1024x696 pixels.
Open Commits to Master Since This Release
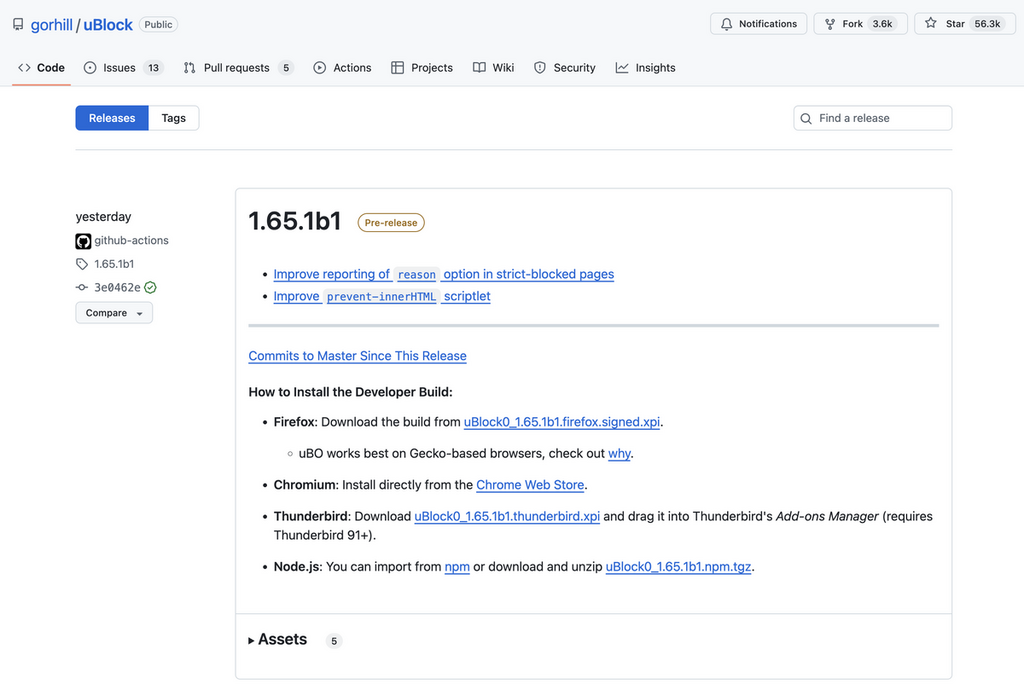[x=357, y=356]
